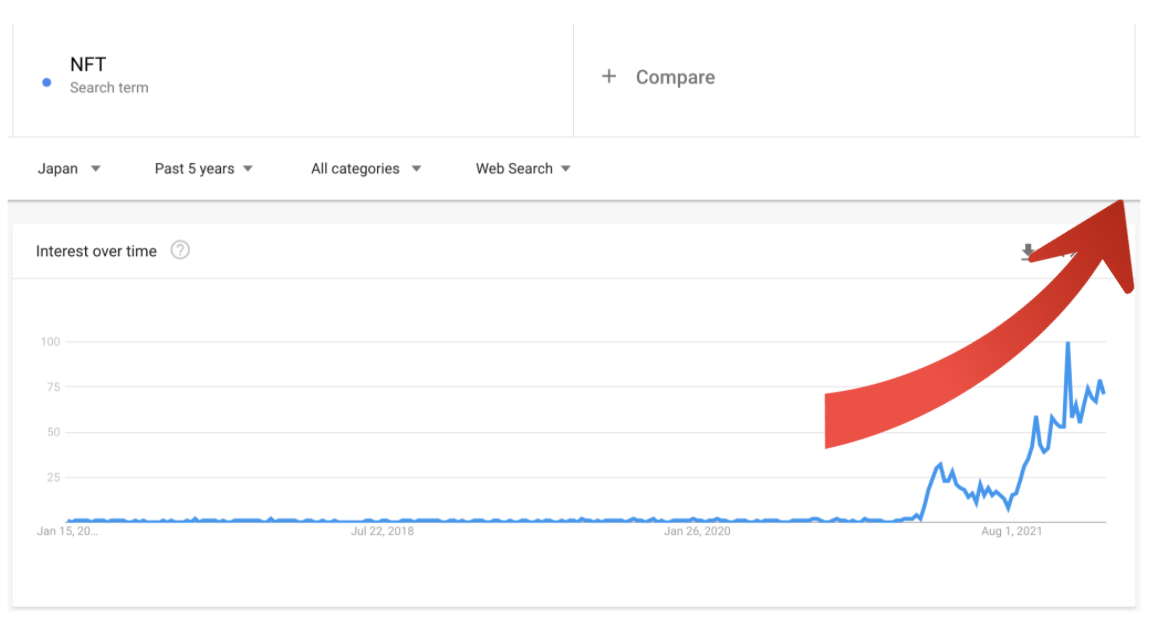Click the NFT search term field
The width and height of the screenshot is (1150, 618).
88,65
